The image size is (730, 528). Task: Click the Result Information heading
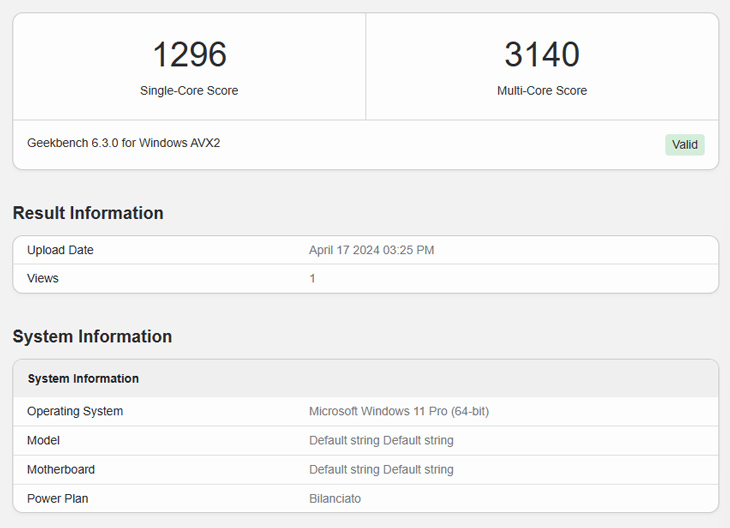pos(88,213)
